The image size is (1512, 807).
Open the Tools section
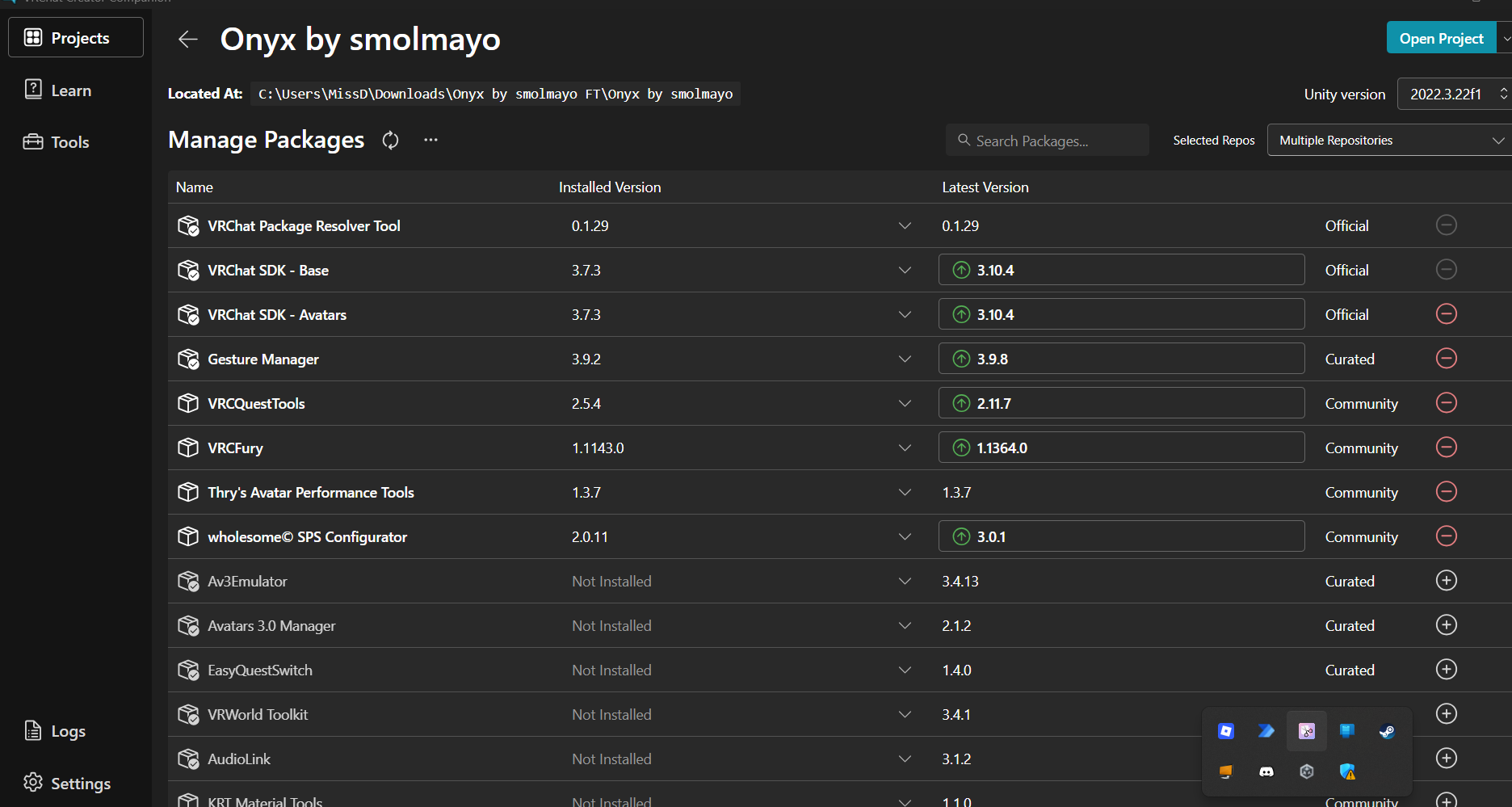pos(57,142)
